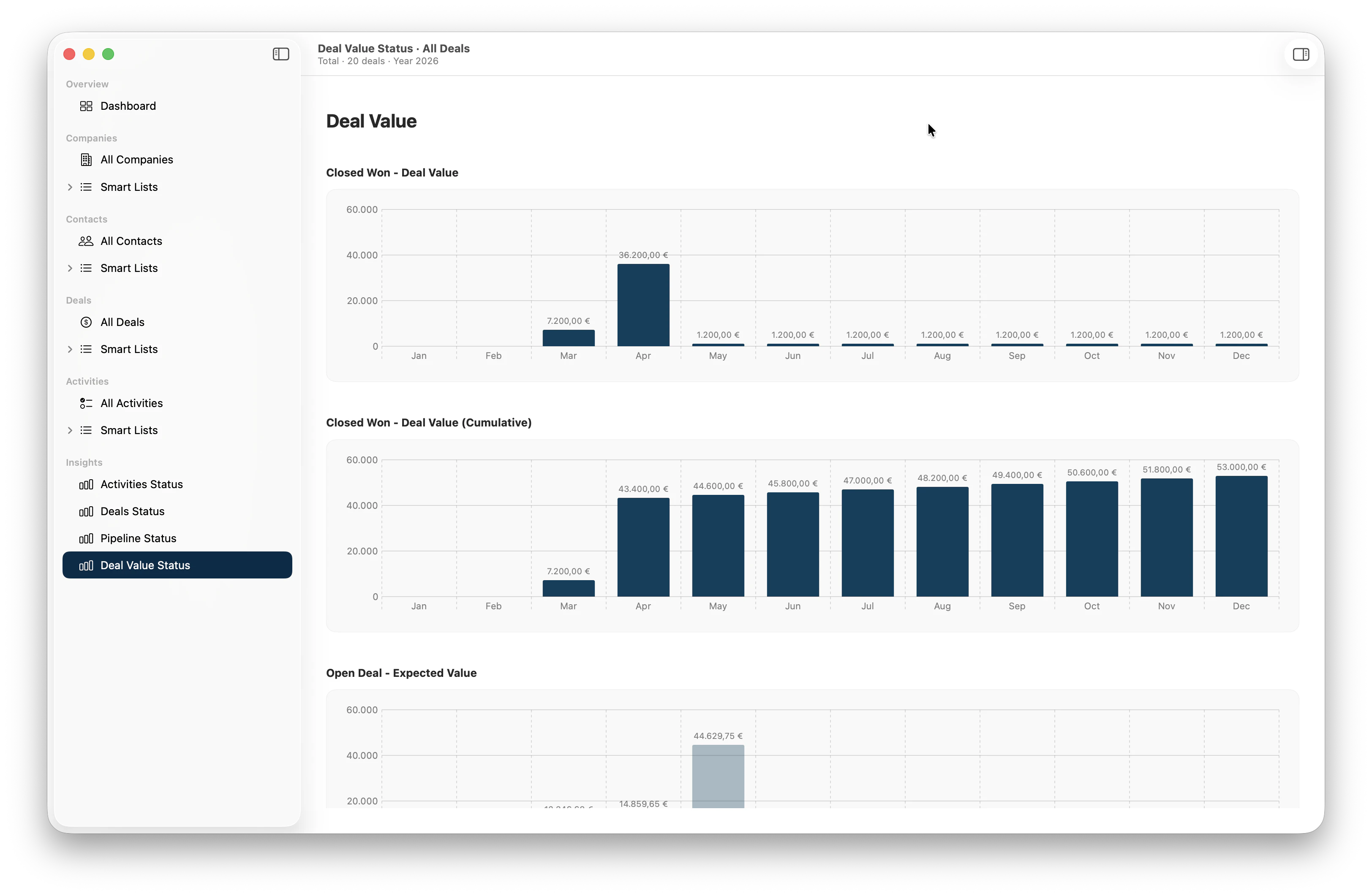Image resolution: width=1372 pixels, height=896 pixels.
Task: Click the April bar in Closed Won chart
Action: click(643, 304)
